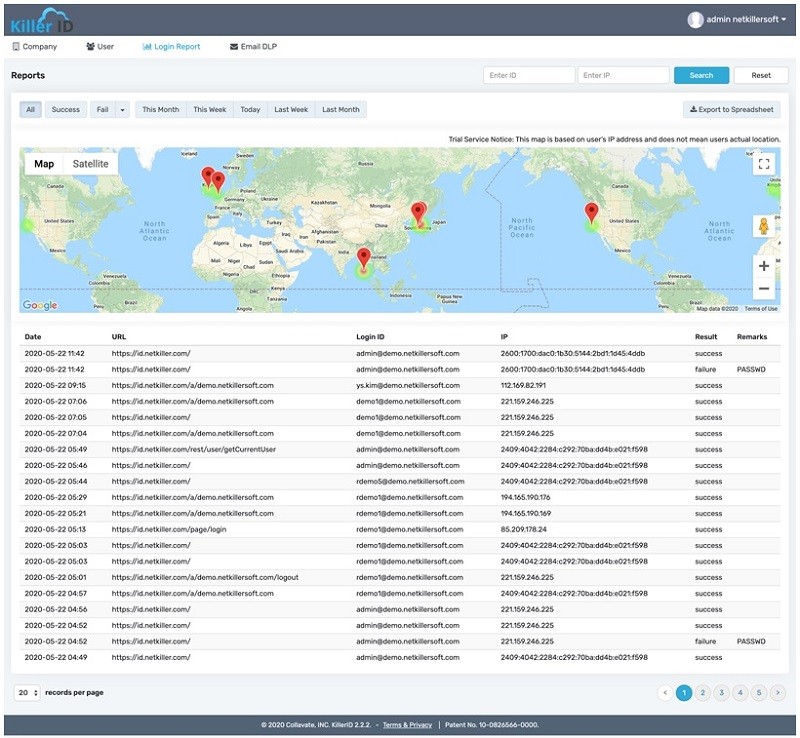Click the right-hand marker over the UK
Viewport: 800px width, 738px height.
pos(218,182)
